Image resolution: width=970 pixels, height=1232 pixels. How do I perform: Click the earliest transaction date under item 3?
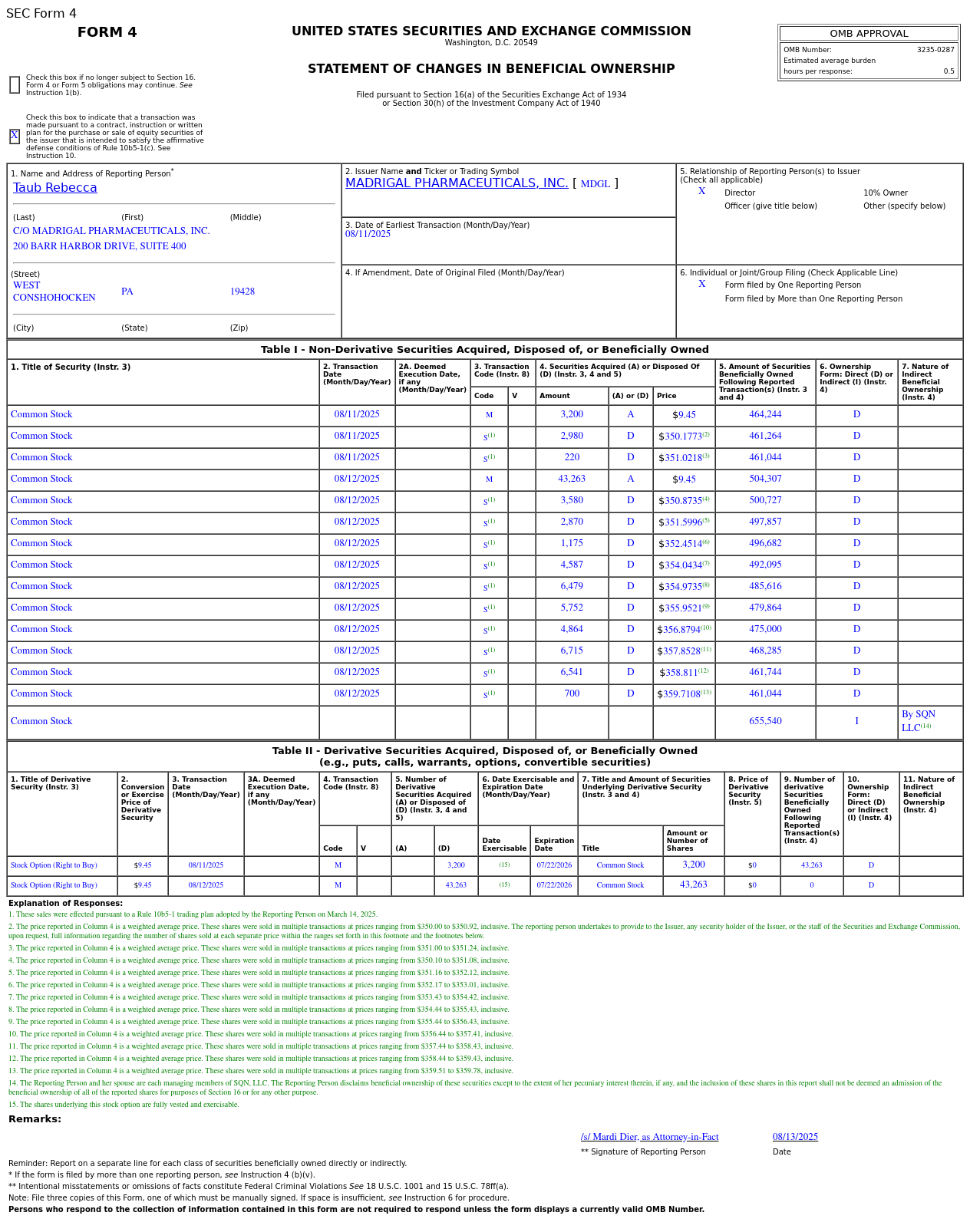tap(368, 234)
